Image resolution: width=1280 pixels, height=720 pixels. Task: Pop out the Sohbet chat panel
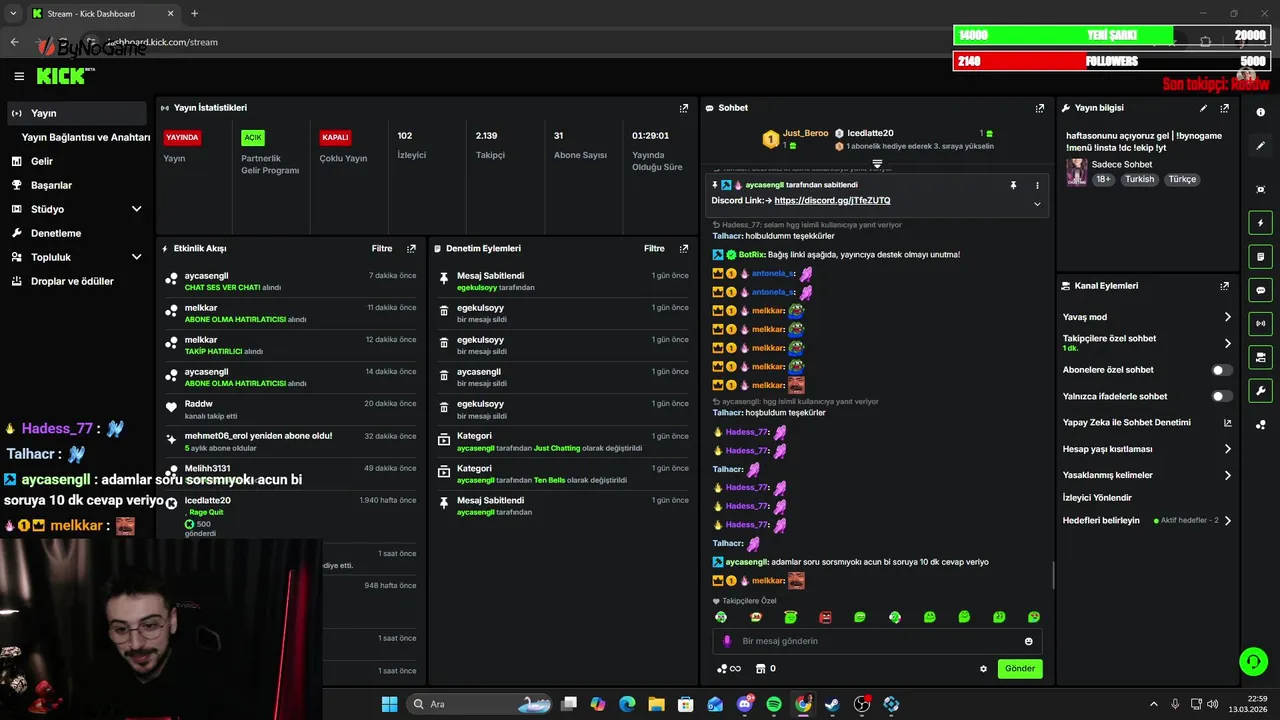click(1040, 108)
